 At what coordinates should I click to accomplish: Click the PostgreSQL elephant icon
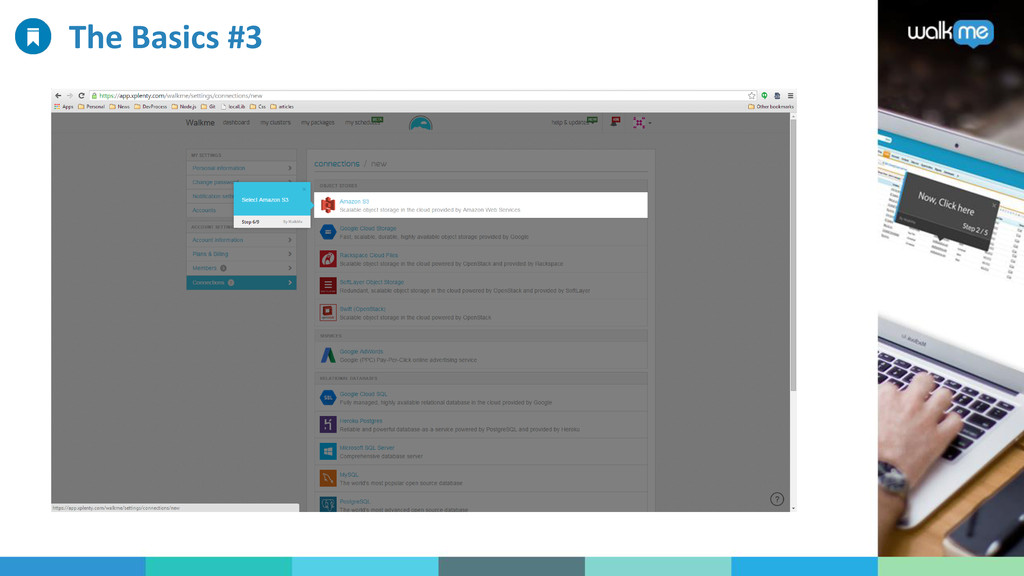click(x=328, y=504)
